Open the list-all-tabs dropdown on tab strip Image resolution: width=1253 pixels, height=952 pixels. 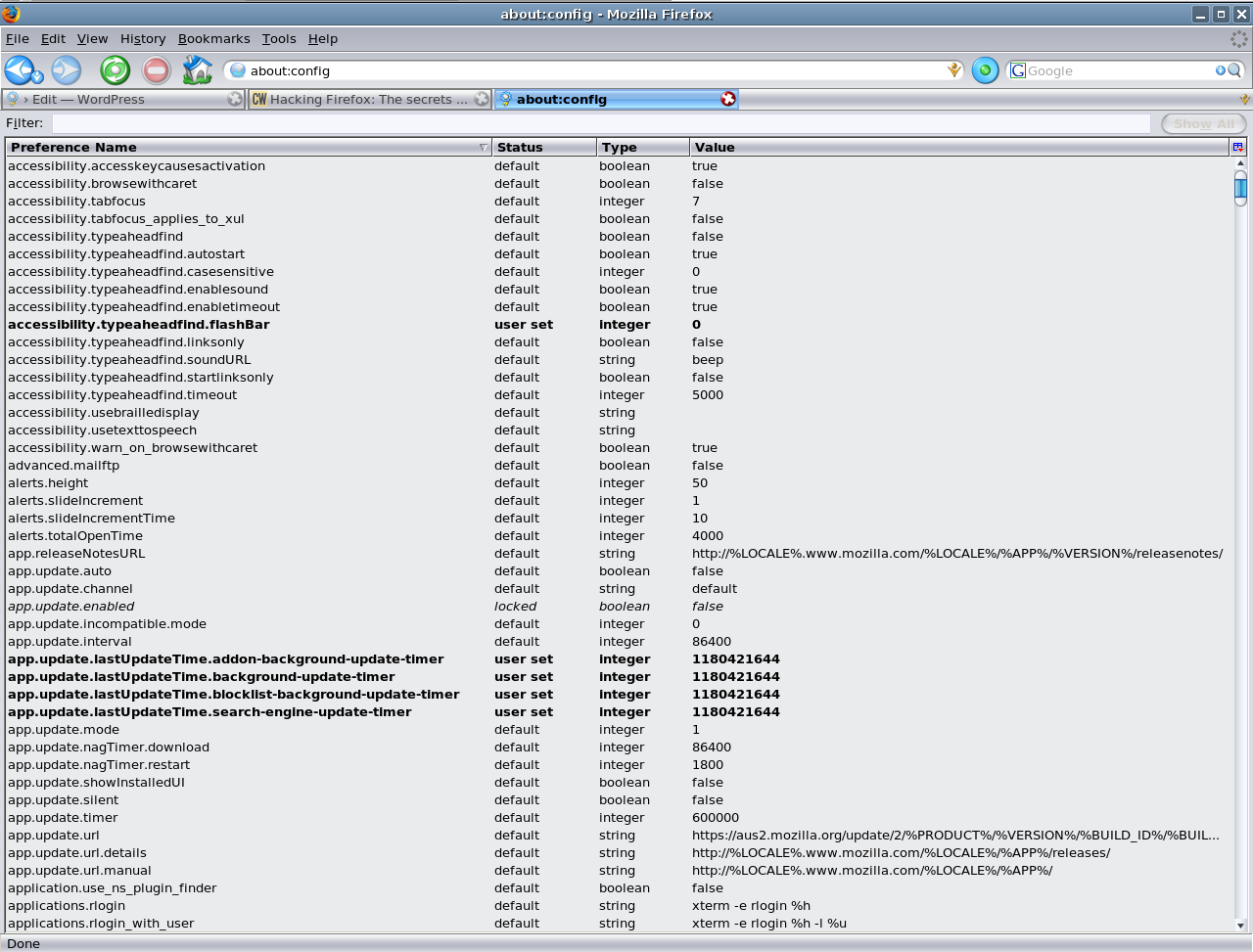(x=1245, y=100)
